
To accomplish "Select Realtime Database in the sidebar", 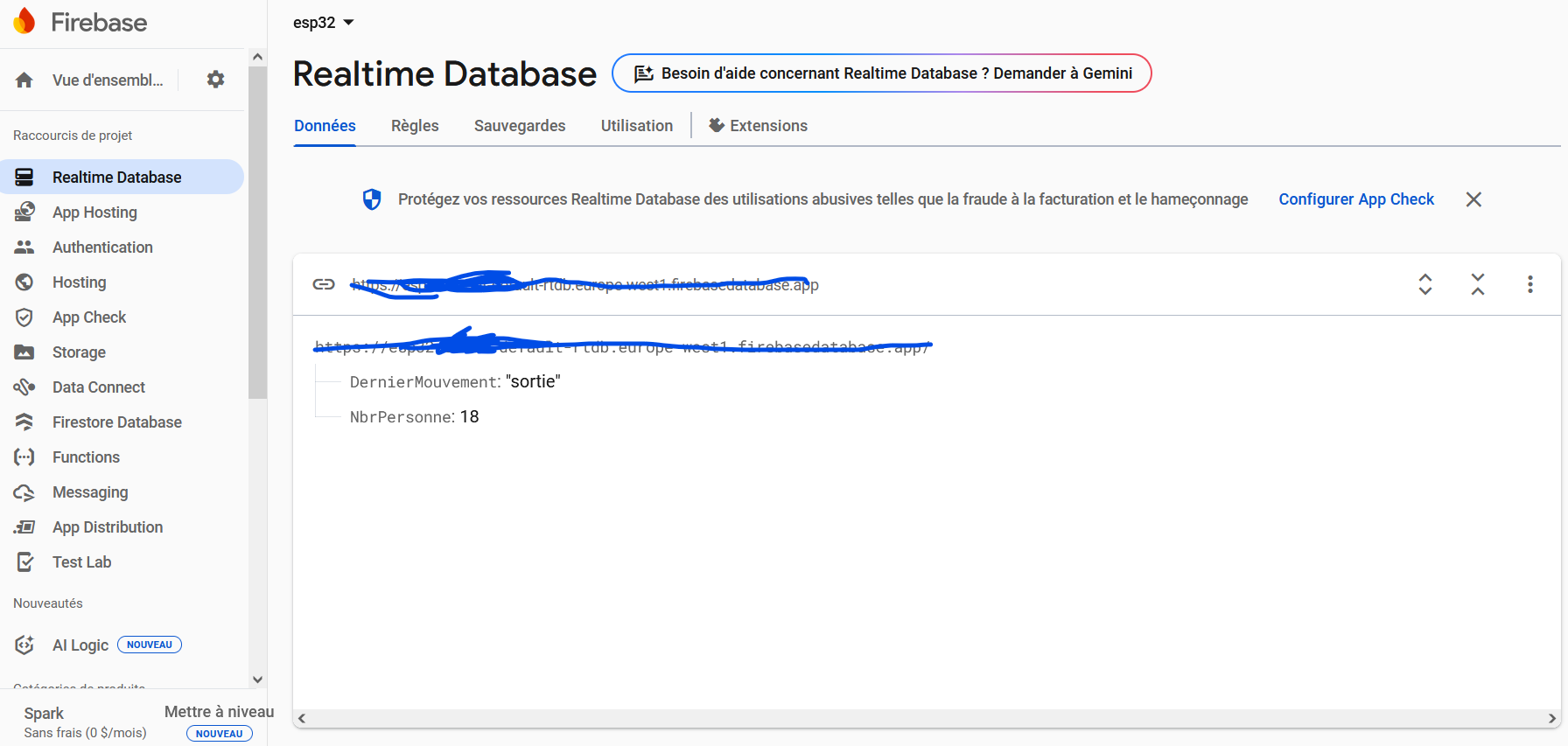I will [x=122, y=177].
